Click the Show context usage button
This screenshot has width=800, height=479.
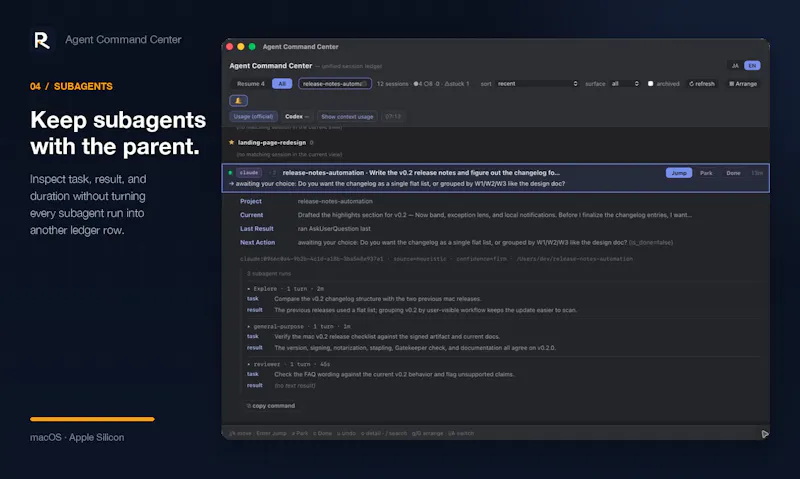(347, 116)
